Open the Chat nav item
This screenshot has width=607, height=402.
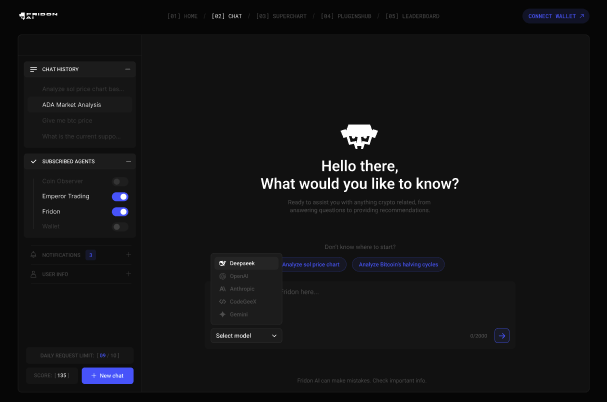pyautogui.click(x=227, y=16)
